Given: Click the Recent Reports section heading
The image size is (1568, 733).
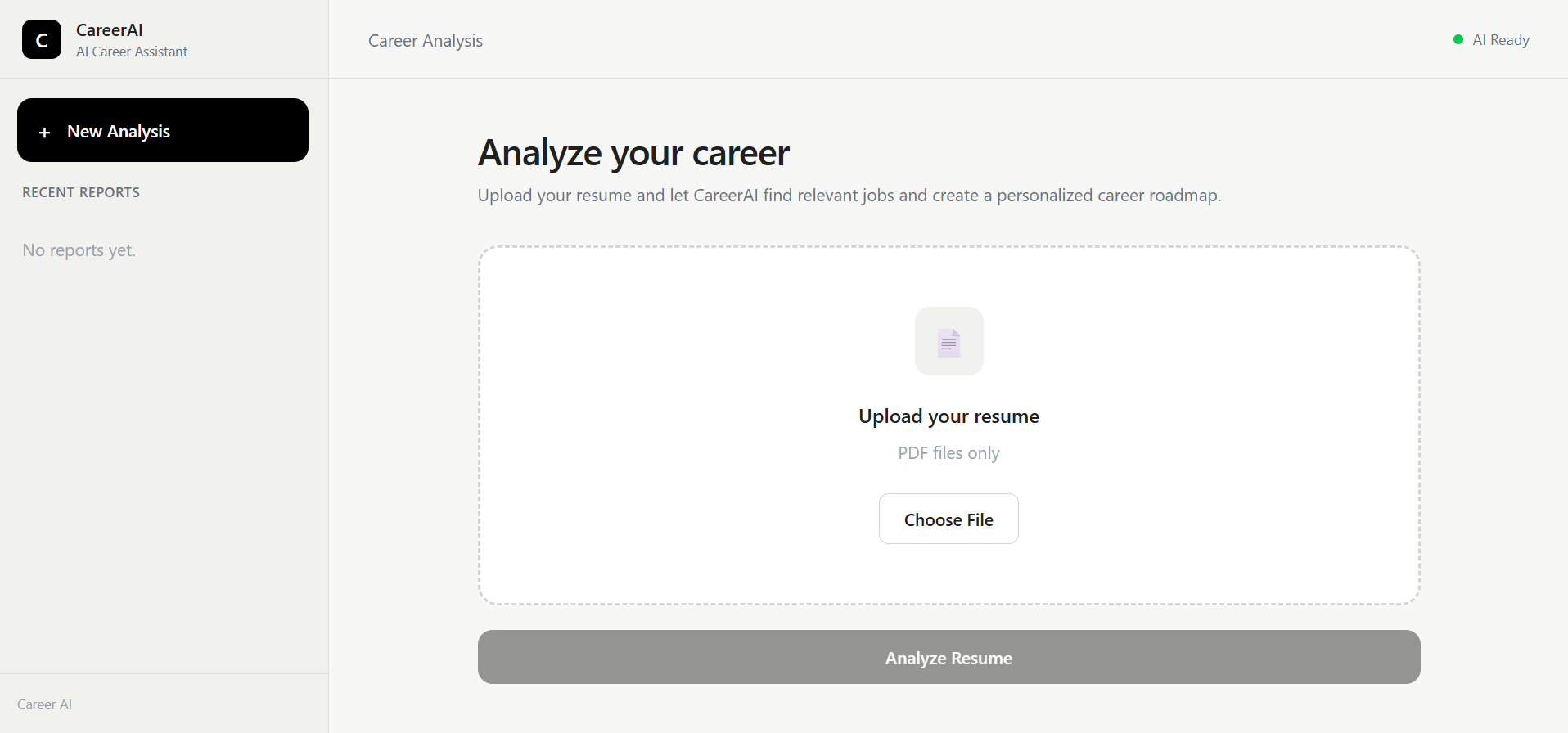Looking at the screenshot, I should pos(81,192).
